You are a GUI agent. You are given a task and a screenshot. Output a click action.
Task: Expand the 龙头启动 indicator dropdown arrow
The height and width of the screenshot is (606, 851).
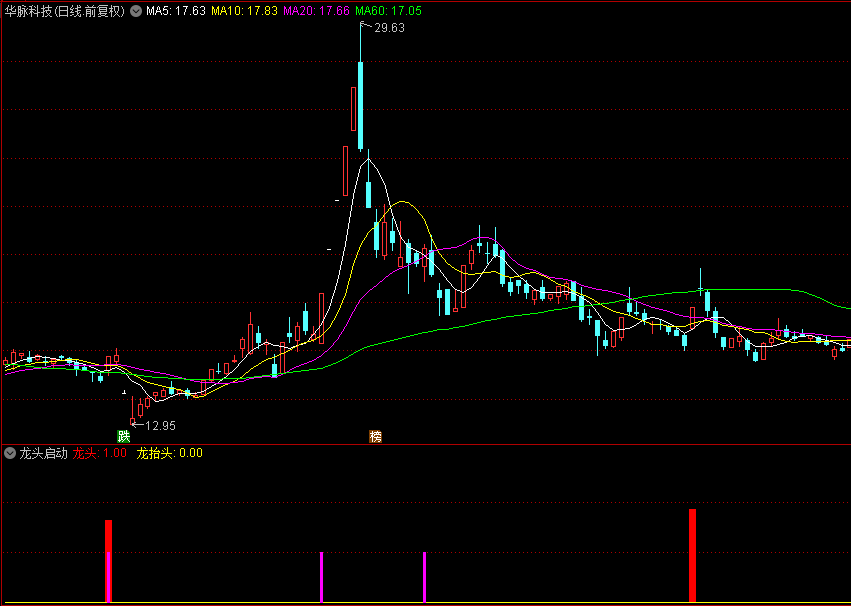[x=10, y=453]
